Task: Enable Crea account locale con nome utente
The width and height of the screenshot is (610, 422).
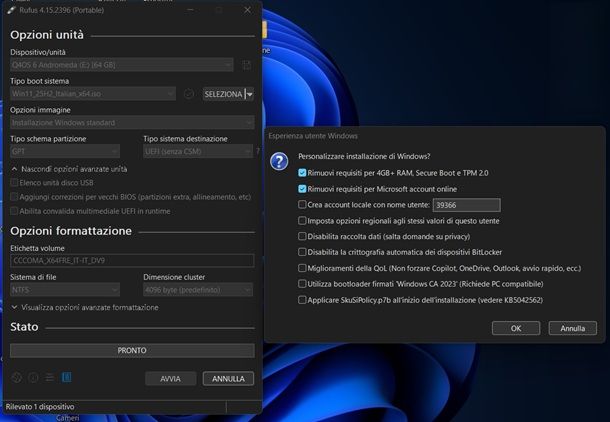Action: (302, 205)
